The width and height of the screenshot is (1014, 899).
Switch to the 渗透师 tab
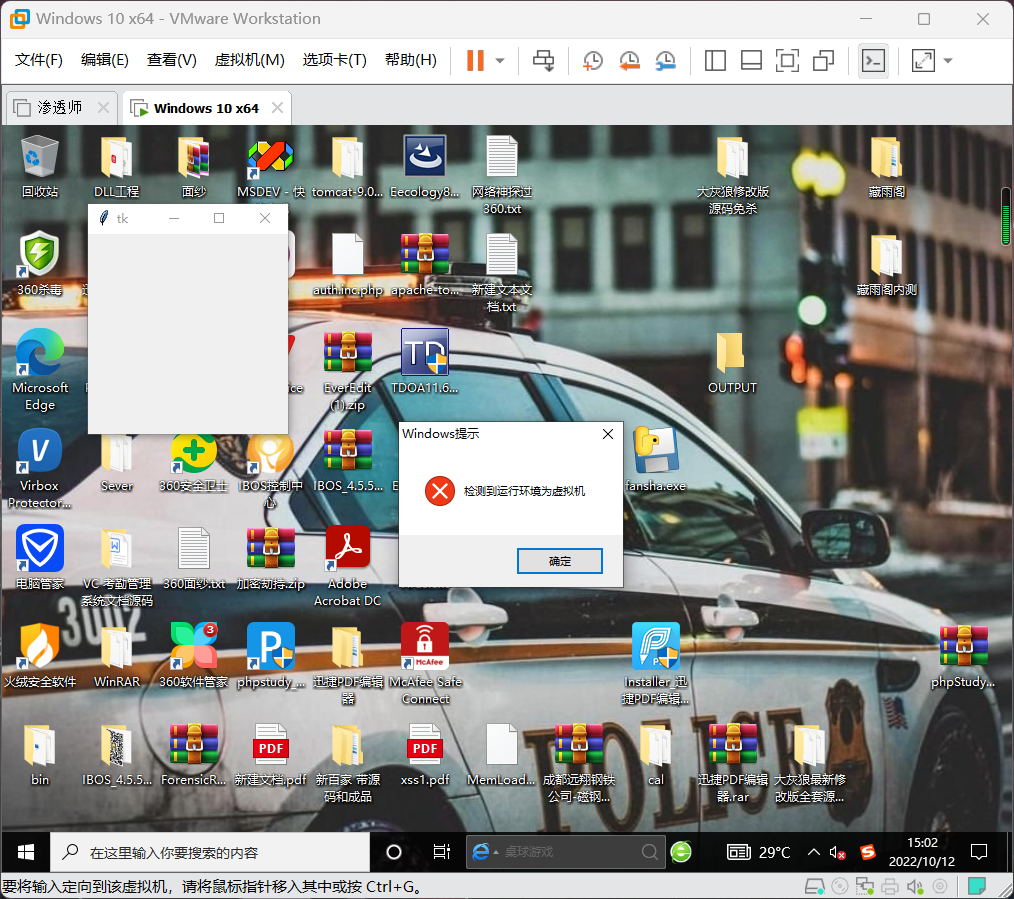59,108
